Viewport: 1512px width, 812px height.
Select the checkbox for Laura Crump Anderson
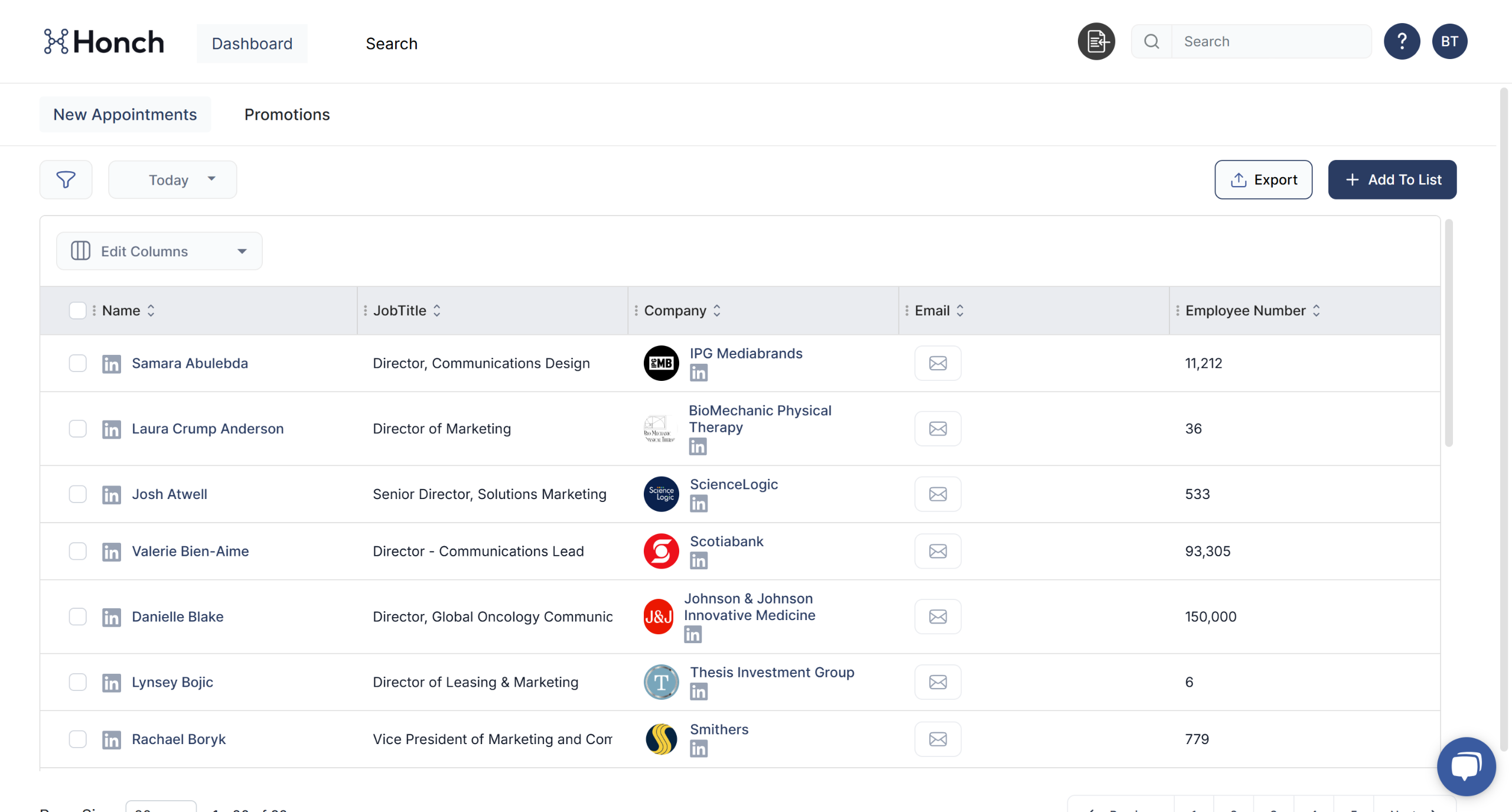point(77,429)
